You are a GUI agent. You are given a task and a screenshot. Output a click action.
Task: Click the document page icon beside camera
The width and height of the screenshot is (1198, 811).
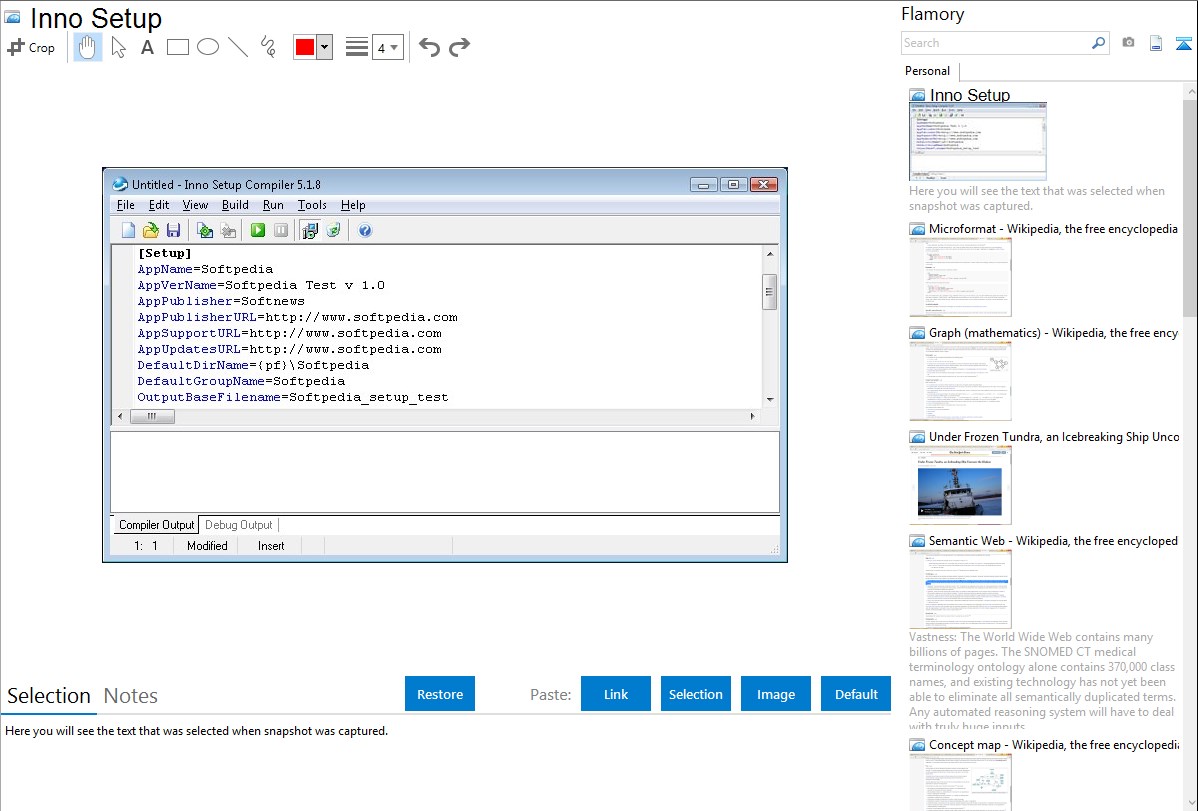click(1156, 44)
